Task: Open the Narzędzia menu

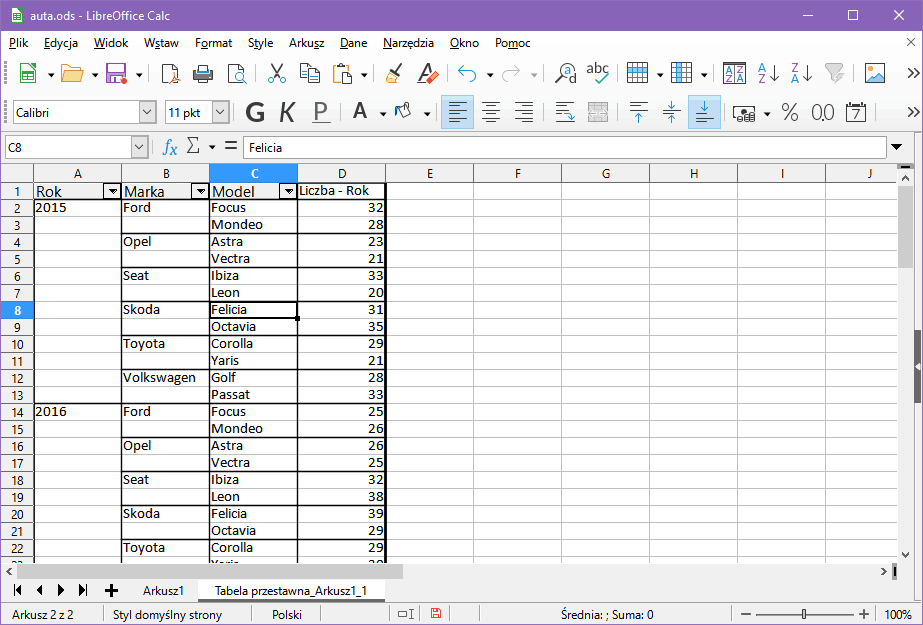Action: pyautogui.click(x=408, y=43)
